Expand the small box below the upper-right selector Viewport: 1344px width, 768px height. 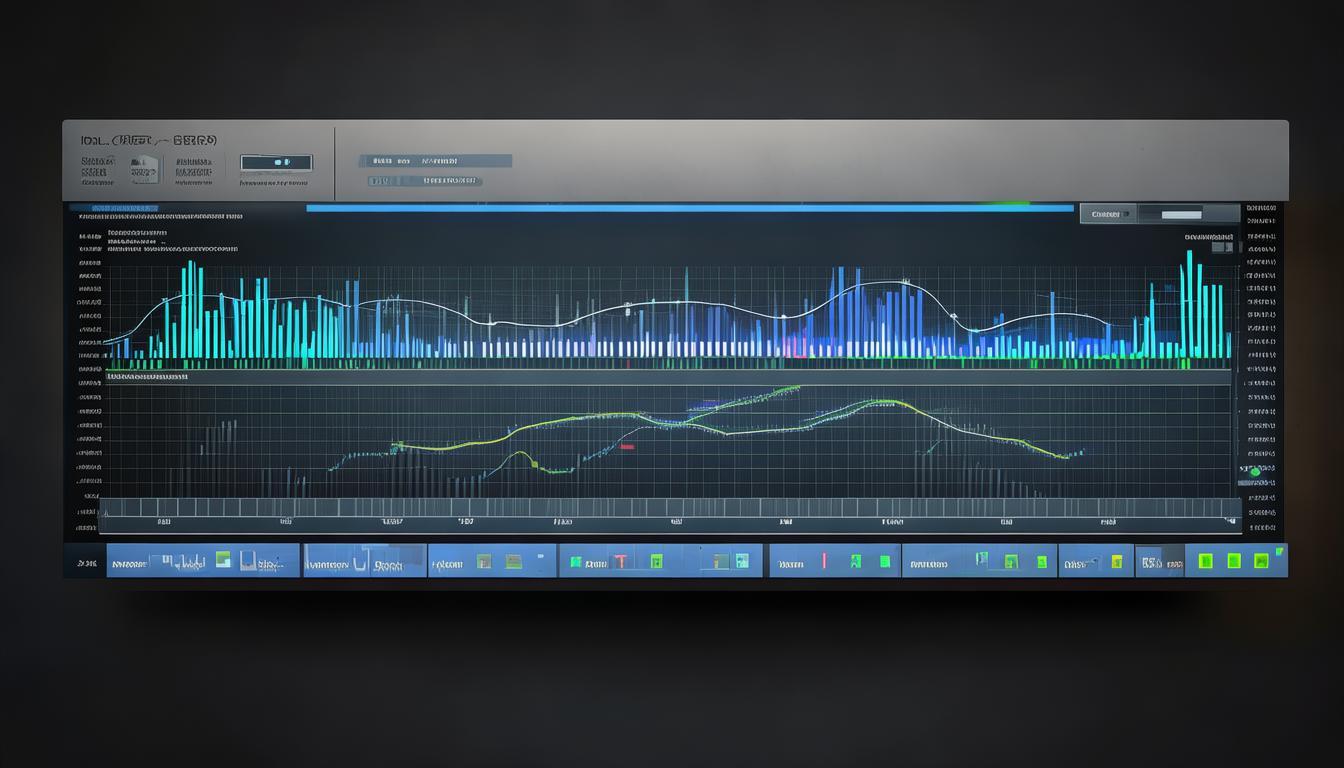pos(1222,247)
